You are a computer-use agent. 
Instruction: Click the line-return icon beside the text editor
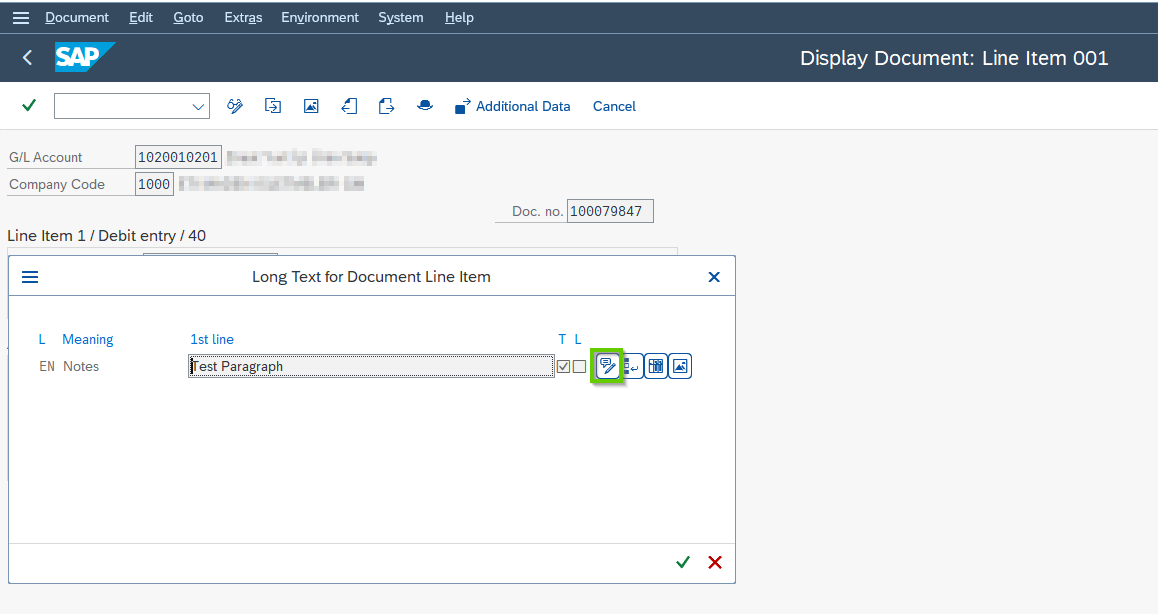pyautogui.click(x=632, y=367)
